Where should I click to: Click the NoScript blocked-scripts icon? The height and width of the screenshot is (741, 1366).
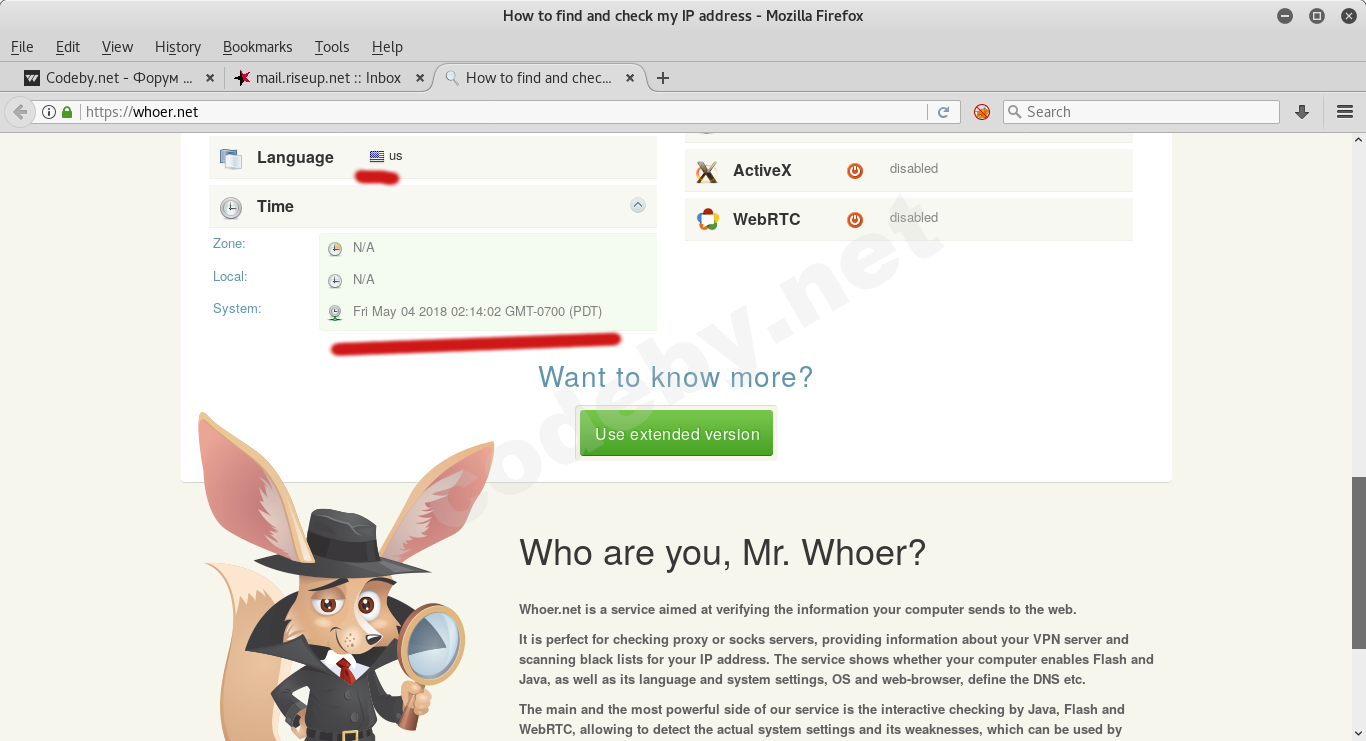982,112
